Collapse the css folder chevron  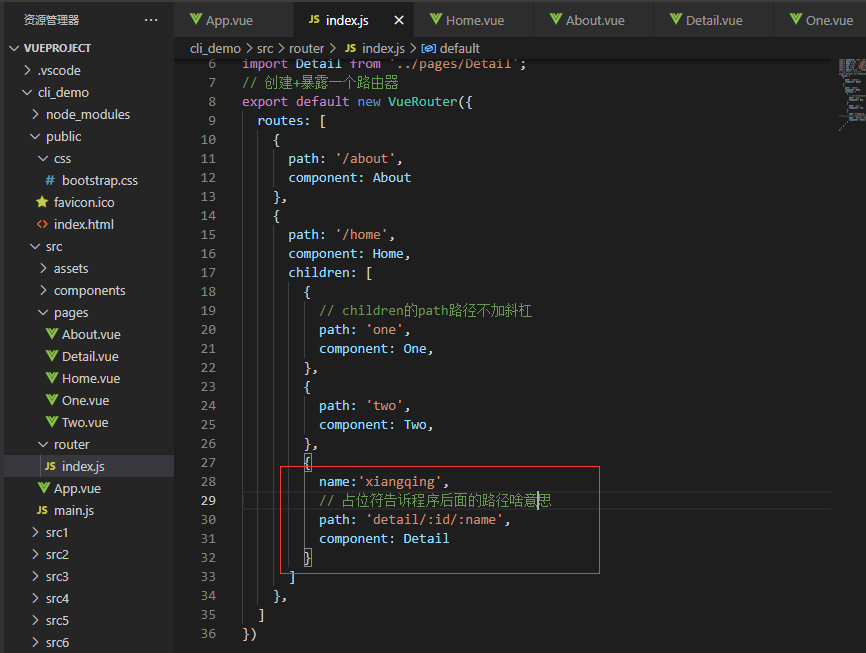[44, 159]
